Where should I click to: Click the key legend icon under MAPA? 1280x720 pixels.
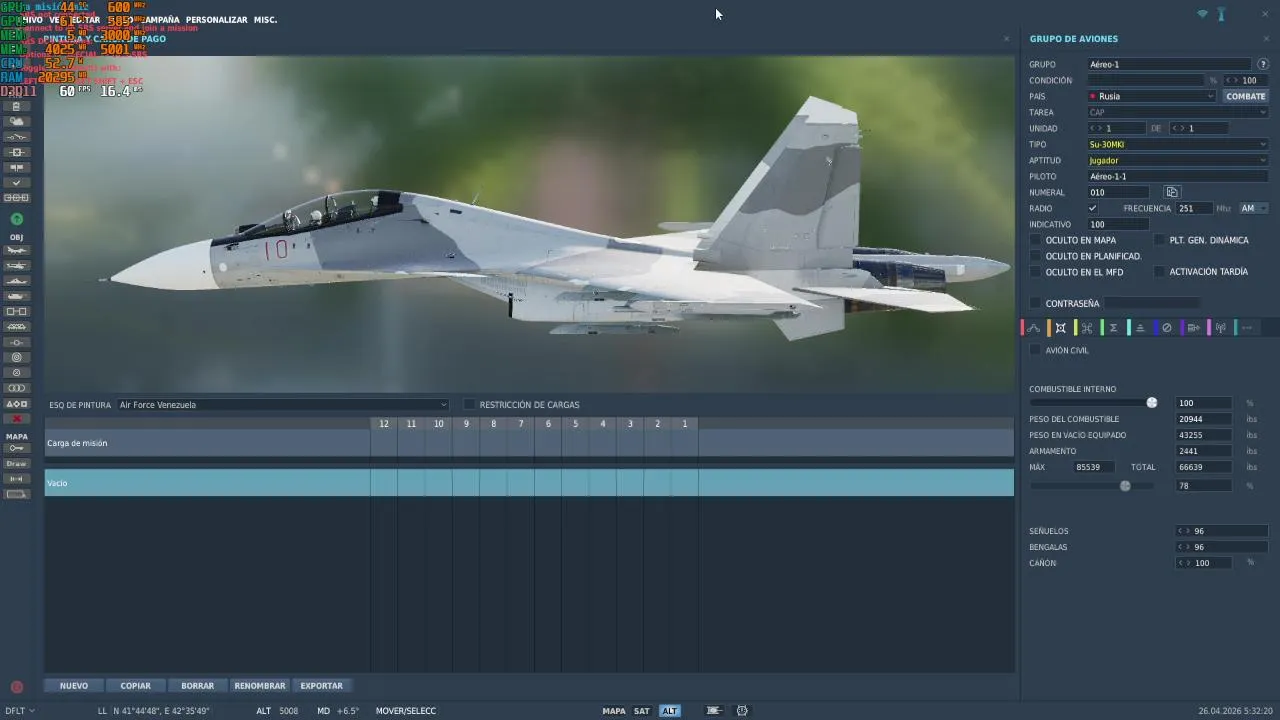pos(16,448)
